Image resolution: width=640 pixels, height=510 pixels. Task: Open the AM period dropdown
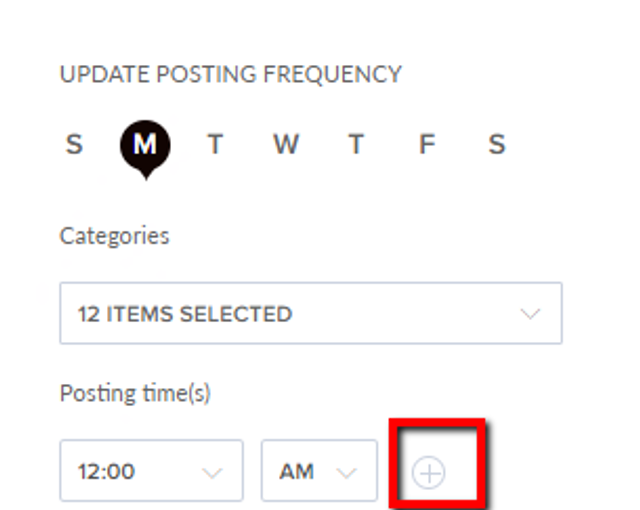pyautogui.click(x=319, y=470)
